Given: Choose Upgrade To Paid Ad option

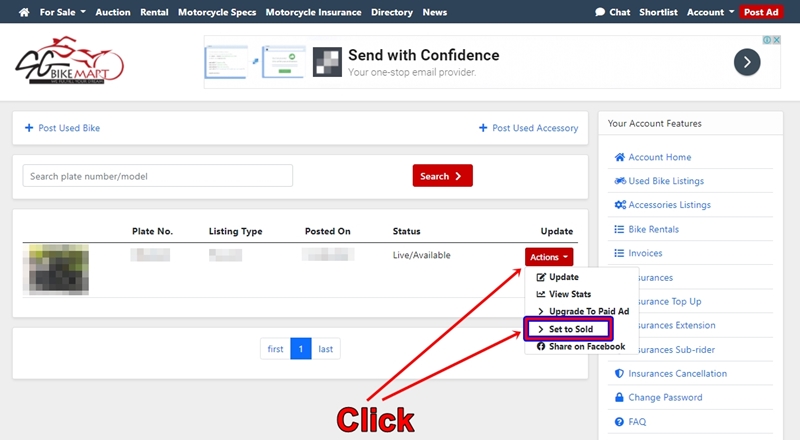Looking at the screenshot, I should tap(582, 311).
